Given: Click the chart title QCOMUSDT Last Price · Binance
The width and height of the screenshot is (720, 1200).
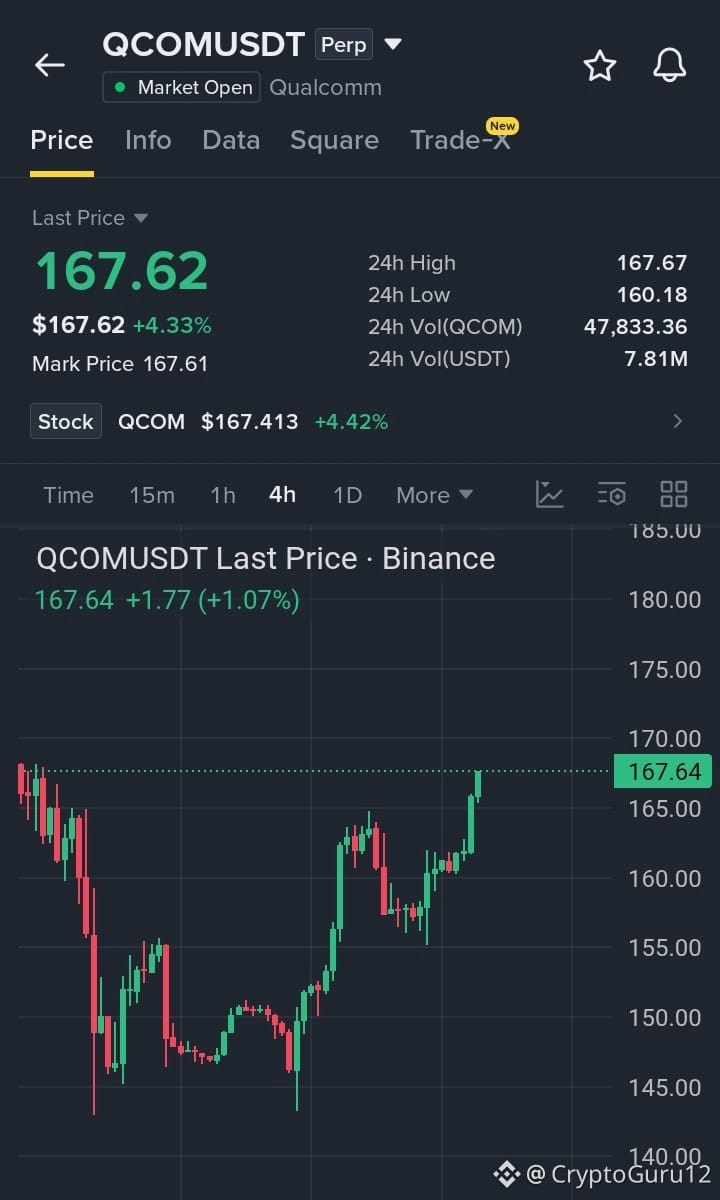Looking at the screenshot, I should pyautogui.click(x=266, y=558).
